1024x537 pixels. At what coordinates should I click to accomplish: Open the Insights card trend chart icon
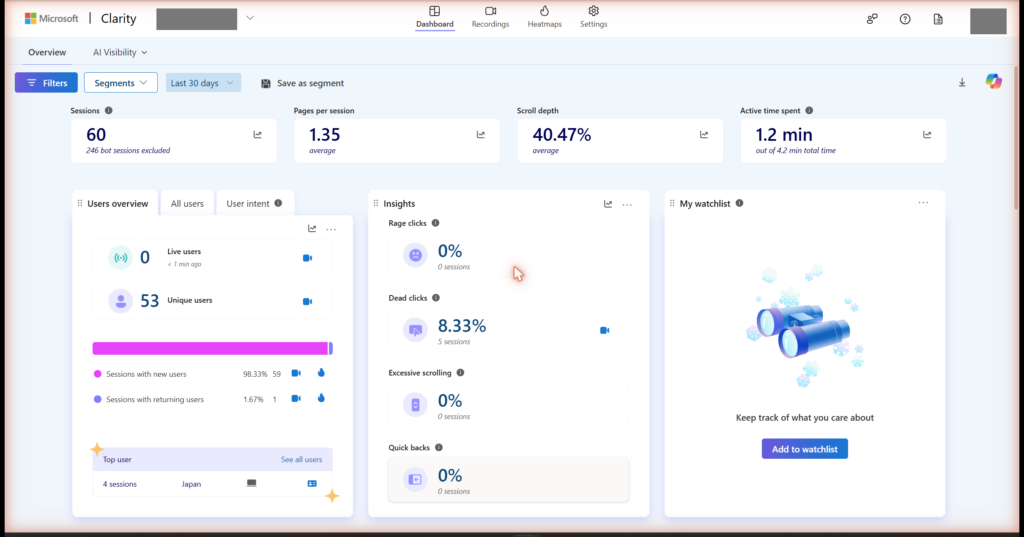click(x=608, y=204)
